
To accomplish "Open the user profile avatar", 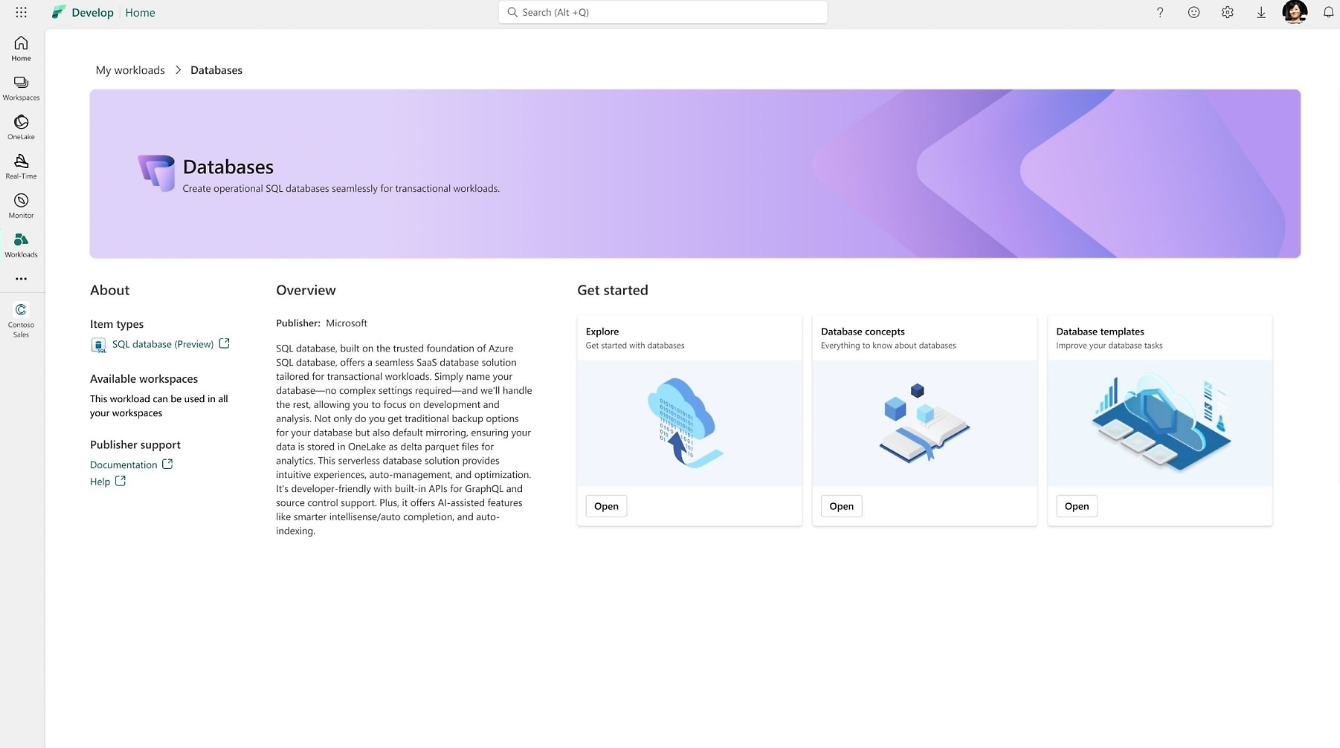I will [x=1295, y=13].
